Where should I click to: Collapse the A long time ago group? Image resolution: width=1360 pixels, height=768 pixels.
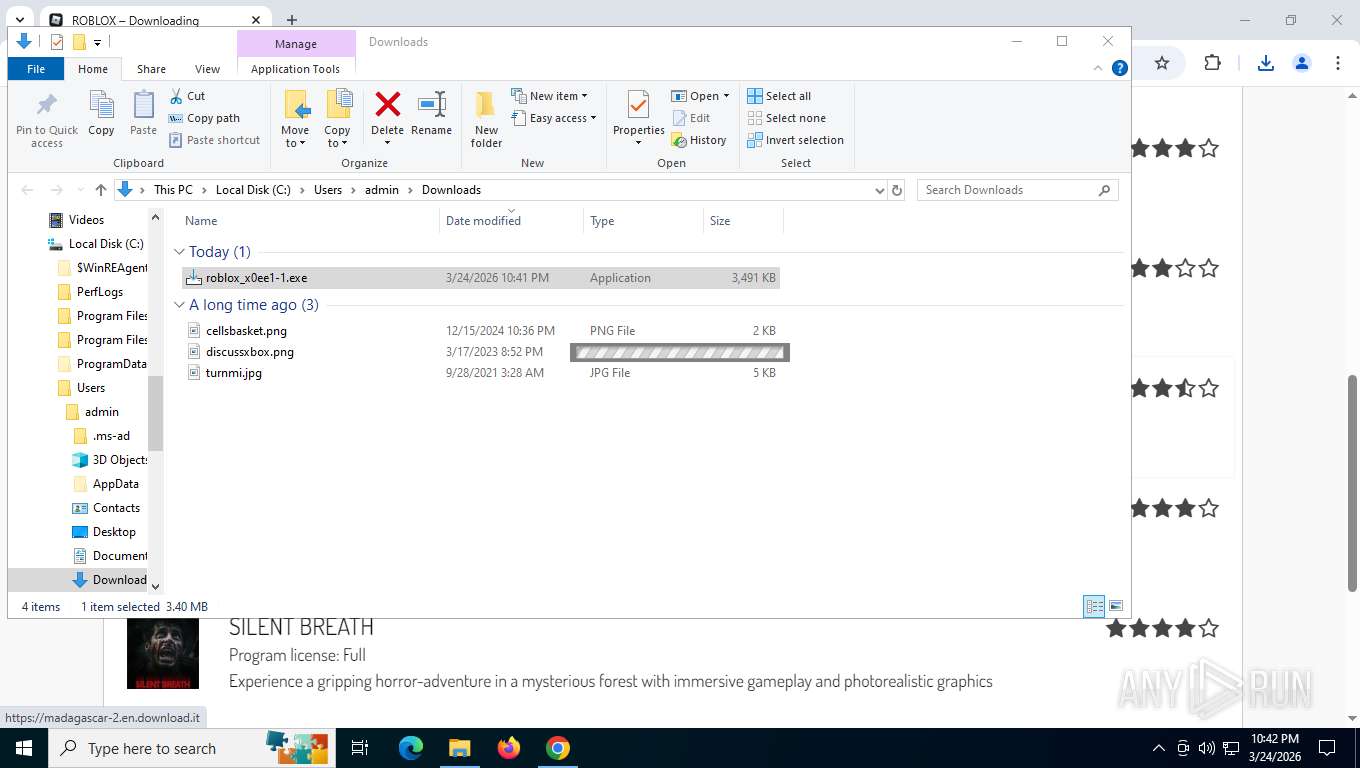[179, 305]
